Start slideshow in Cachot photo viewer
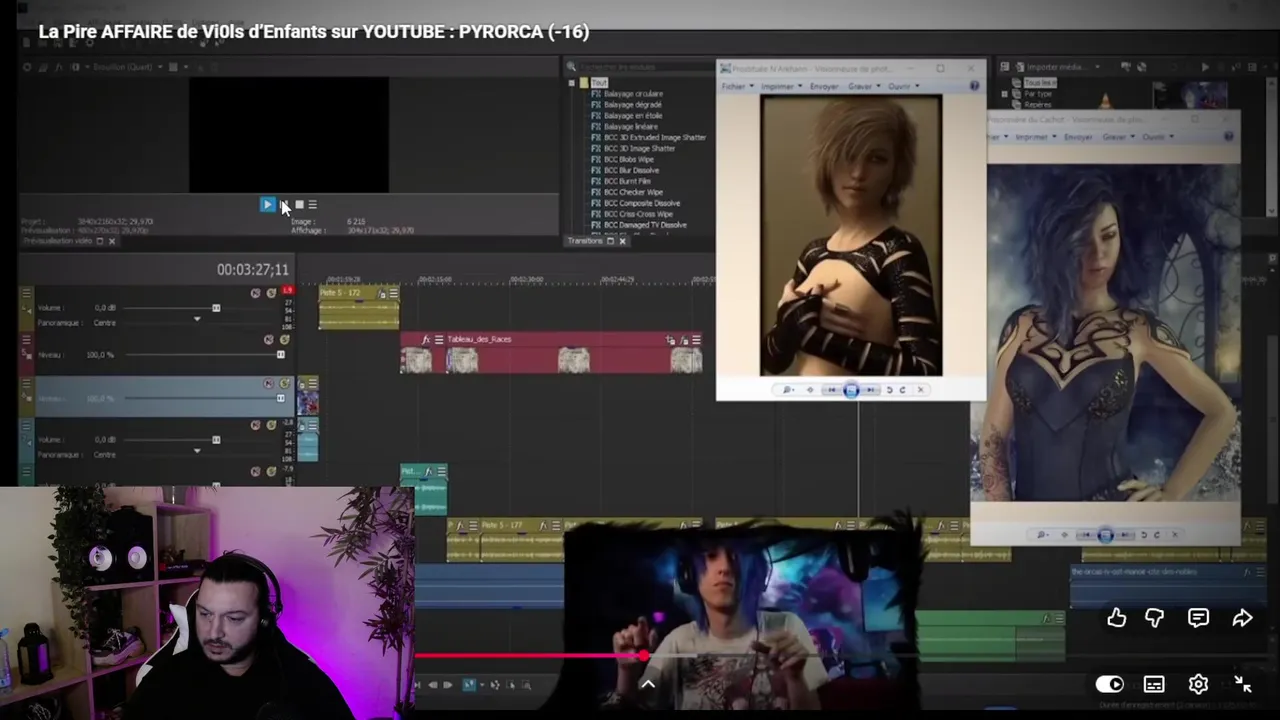This screenshot has height=720, width=1280. click(1105, 535)
